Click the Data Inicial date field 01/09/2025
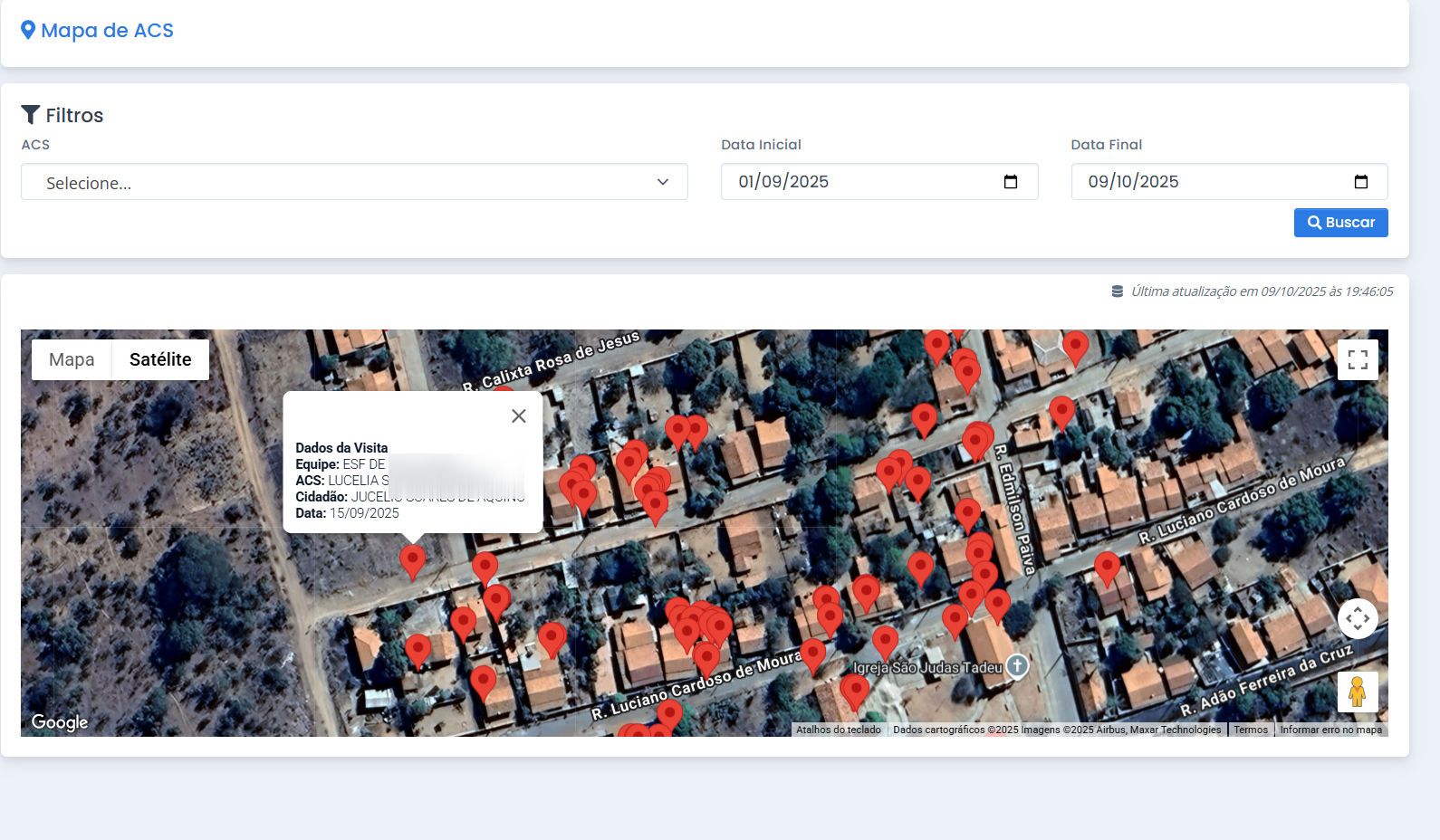This screenshot has width=1440, height=840. pos(878,182)
